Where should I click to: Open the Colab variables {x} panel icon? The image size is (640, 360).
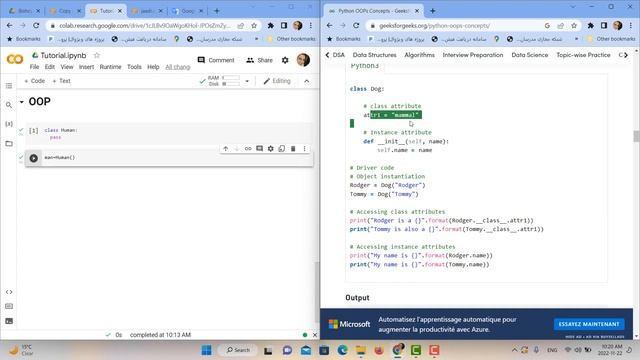(x=9, y=124)
